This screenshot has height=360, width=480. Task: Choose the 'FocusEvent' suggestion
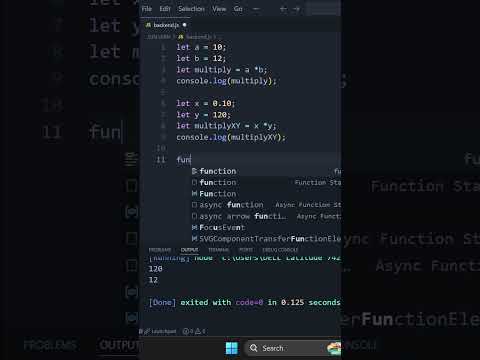click(x=266, y=228)
